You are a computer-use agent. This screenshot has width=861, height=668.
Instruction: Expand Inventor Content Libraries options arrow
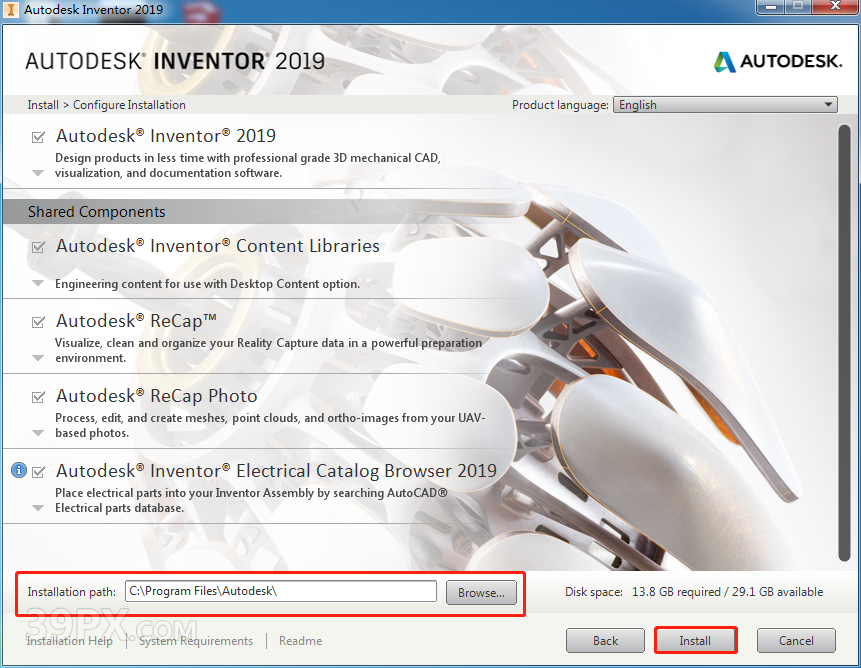click(38, 283)
